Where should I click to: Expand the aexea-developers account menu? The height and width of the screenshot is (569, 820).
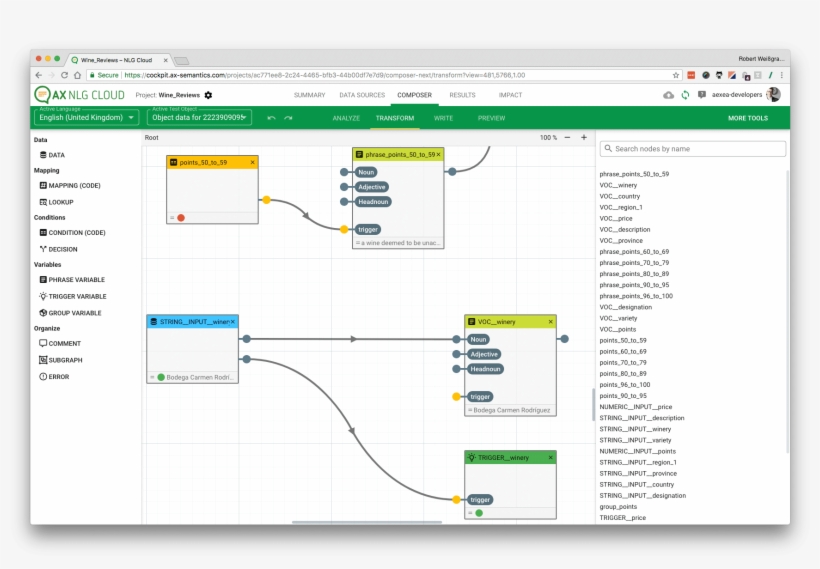(x=738, y=95)
